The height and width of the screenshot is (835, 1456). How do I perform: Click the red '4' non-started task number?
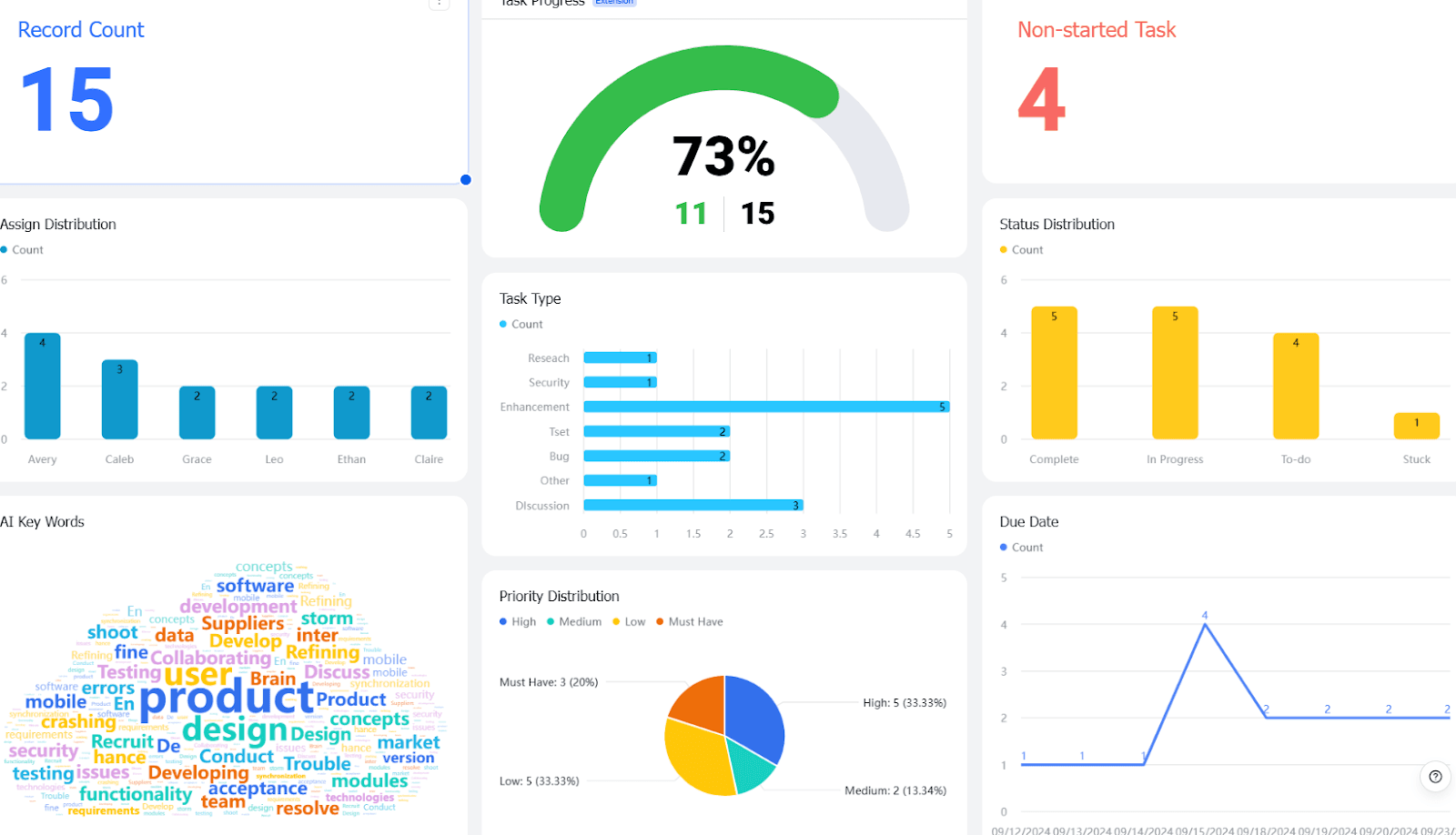(x=1041, y=99)
